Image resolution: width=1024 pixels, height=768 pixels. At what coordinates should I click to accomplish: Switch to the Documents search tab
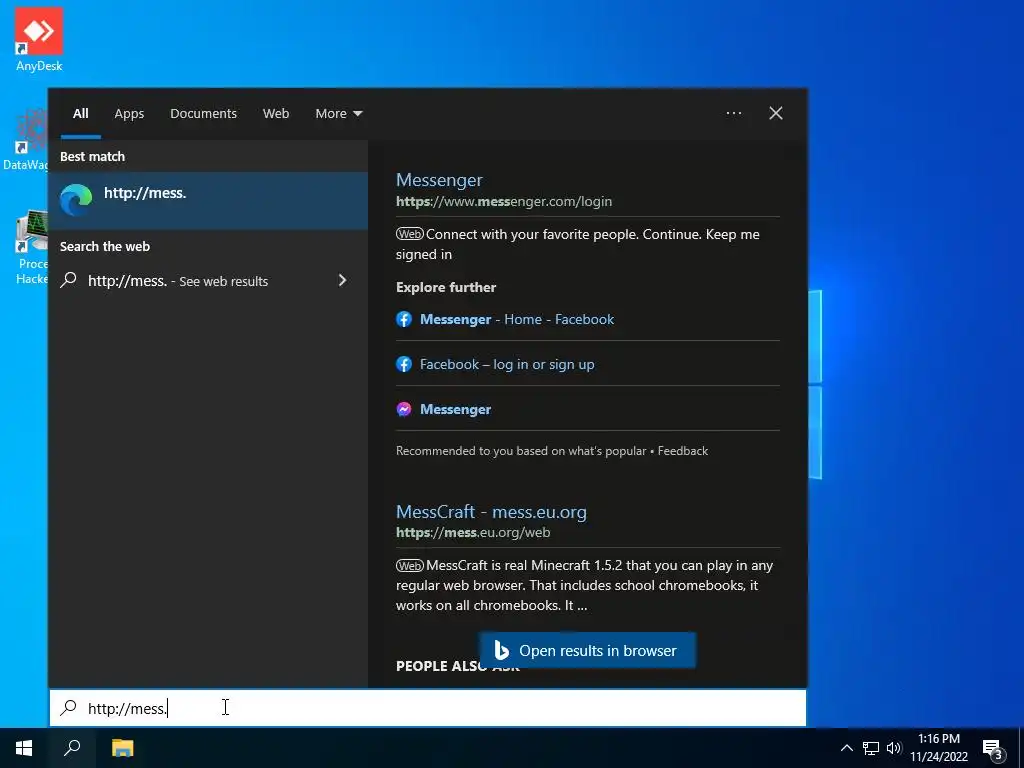tap(203, 114)
